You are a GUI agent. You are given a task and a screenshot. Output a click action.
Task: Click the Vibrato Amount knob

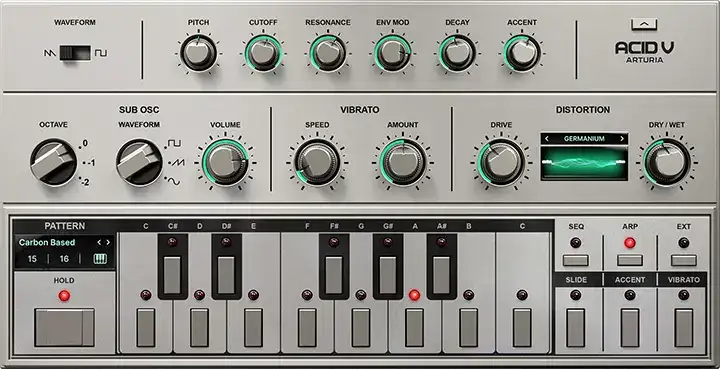(x=403, y=162)
